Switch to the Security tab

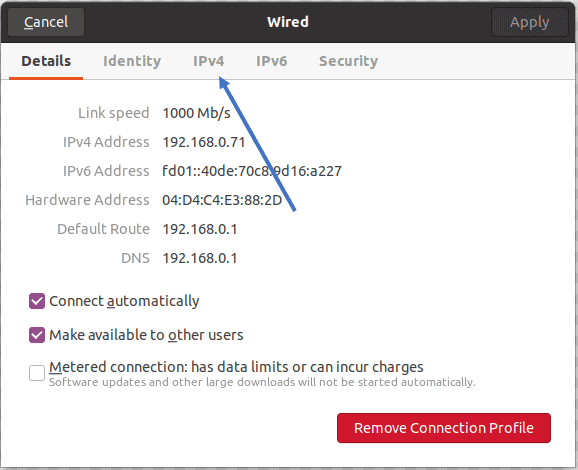(x=348, y=61)
